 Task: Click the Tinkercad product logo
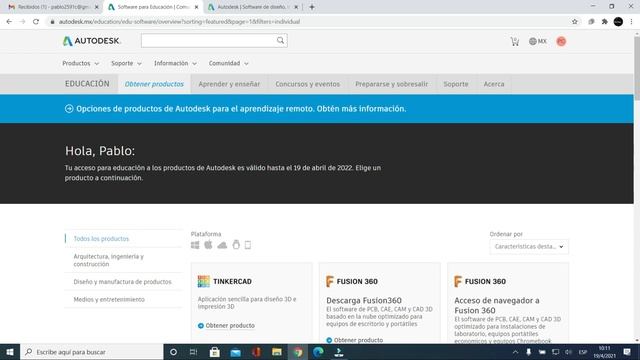[225, 281]
